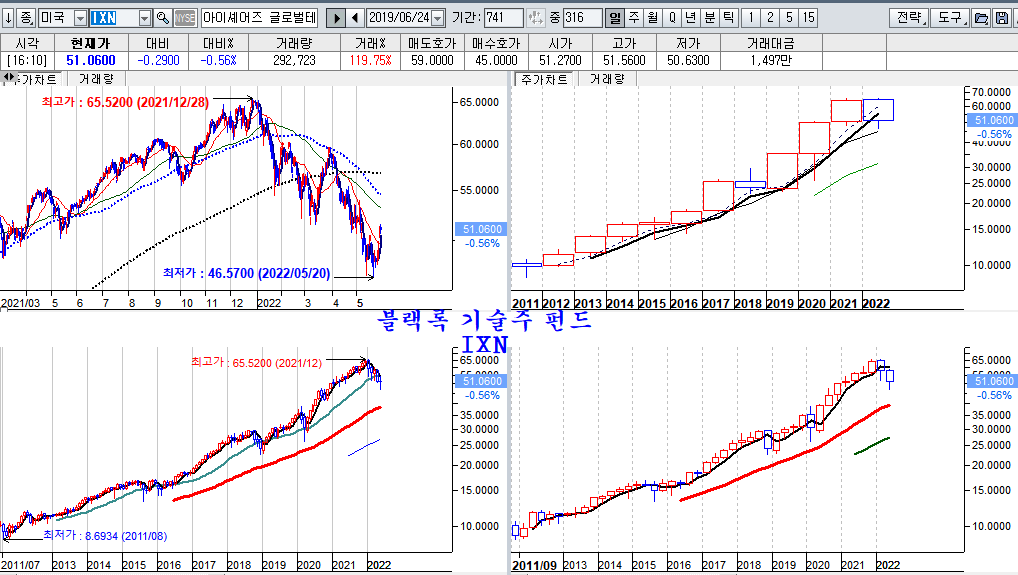Select the daily (일) chart period
The height and width of the screenshot is (575, 1018).
tap(614, 18)
